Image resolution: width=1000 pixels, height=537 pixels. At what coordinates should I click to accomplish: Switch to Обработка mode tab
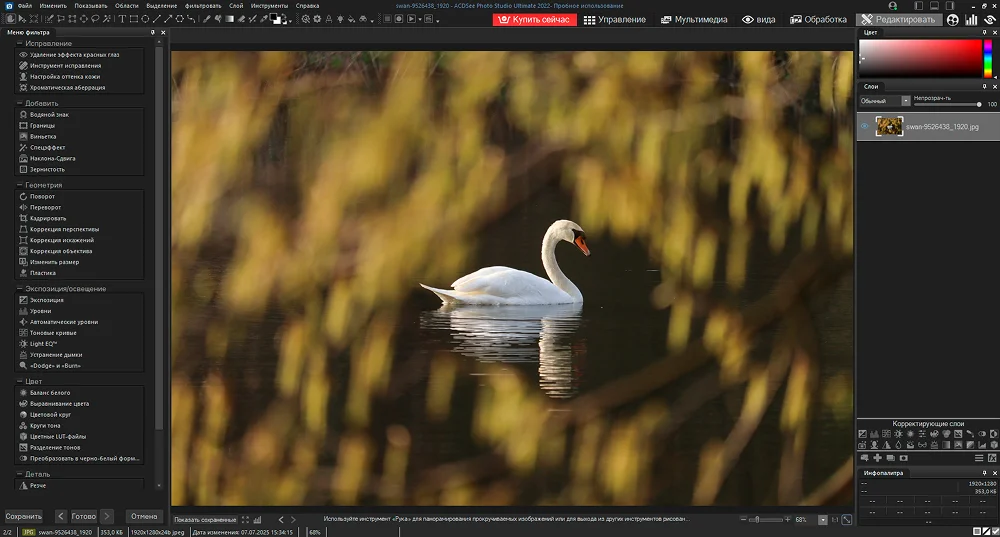818,20
